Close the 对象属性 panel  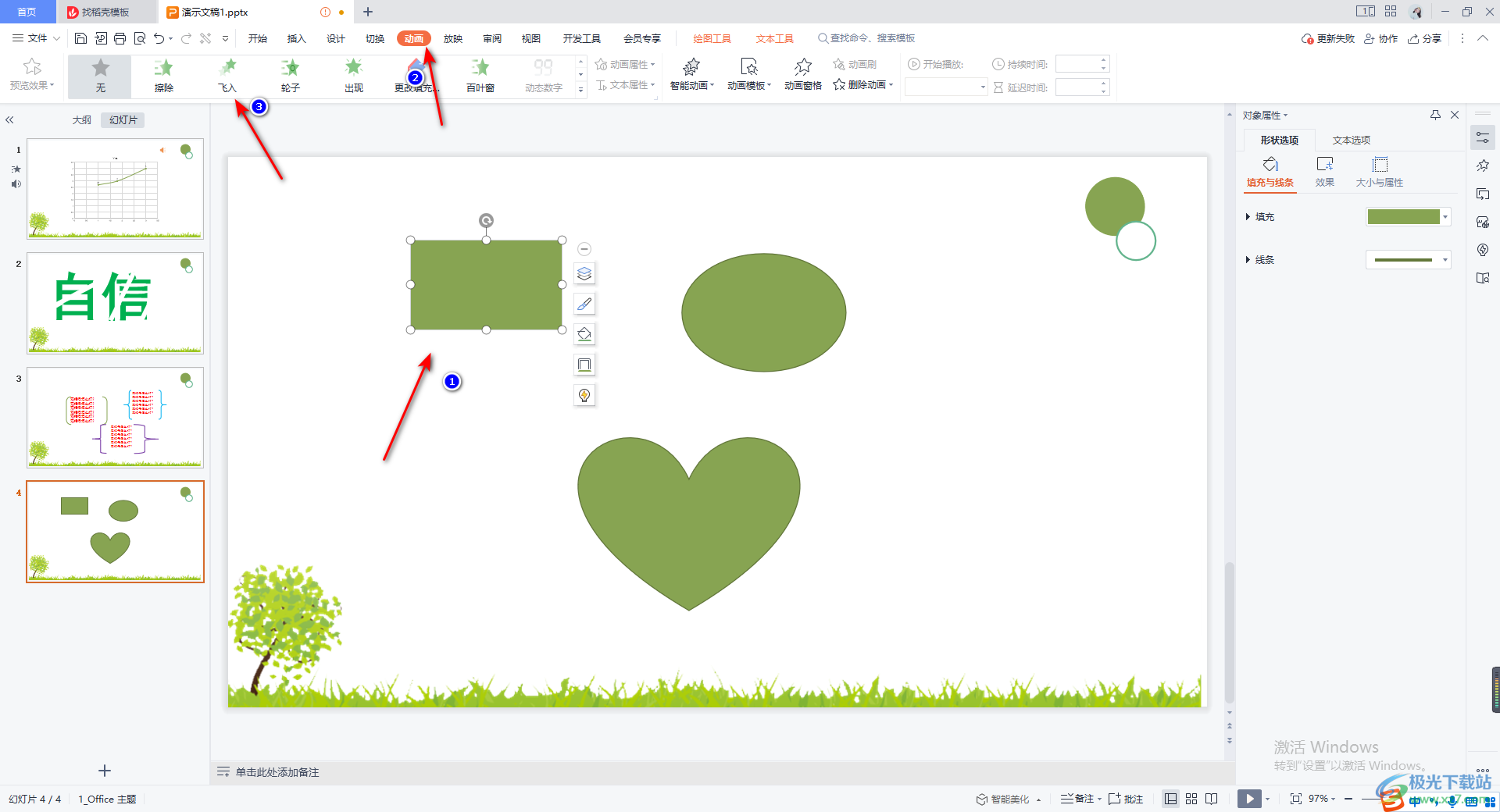coord(1455,115)
